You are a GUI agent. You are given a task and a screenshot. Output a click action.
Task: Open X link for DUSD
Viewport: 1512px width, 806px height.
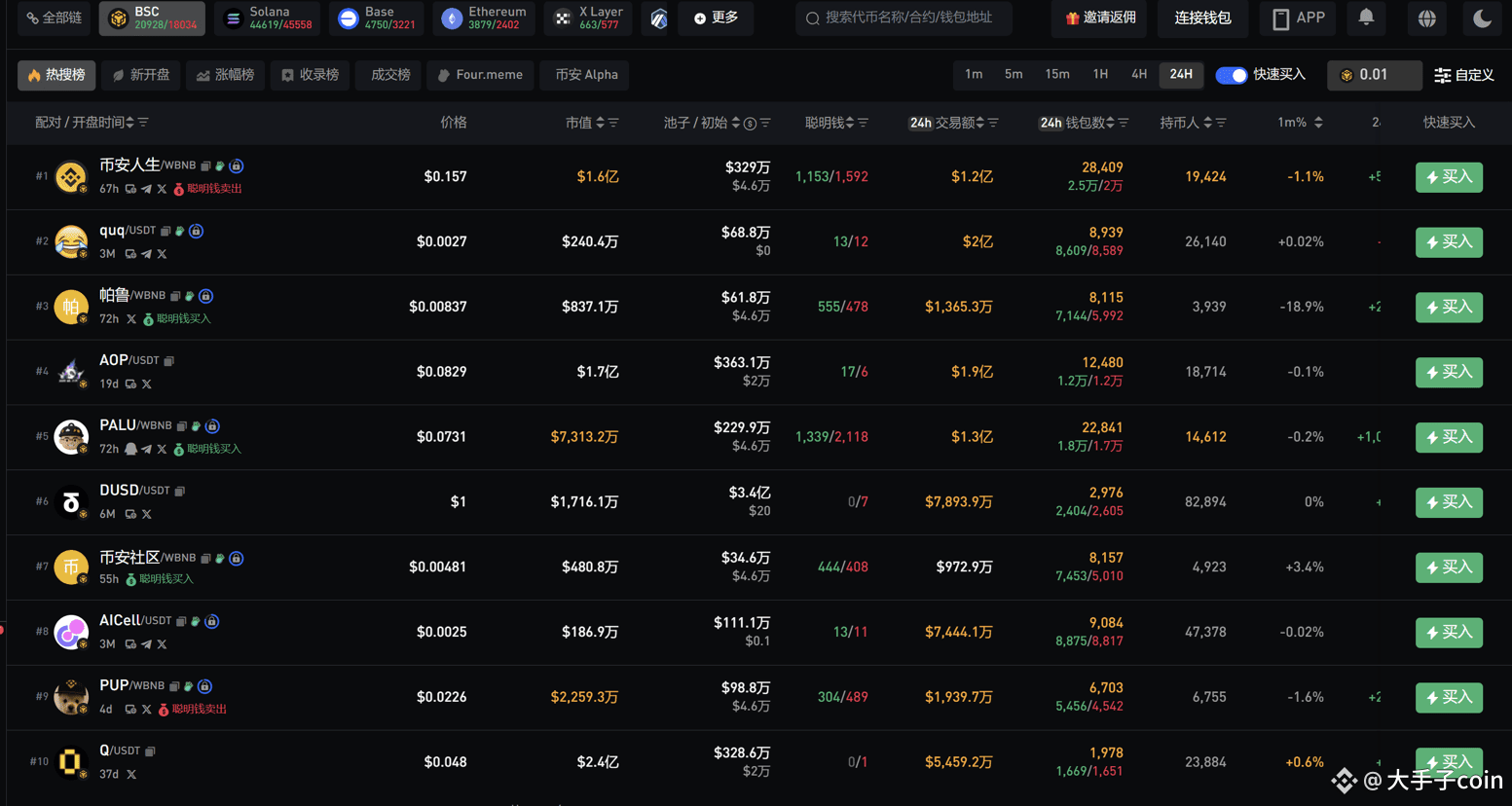click(146, 514)
